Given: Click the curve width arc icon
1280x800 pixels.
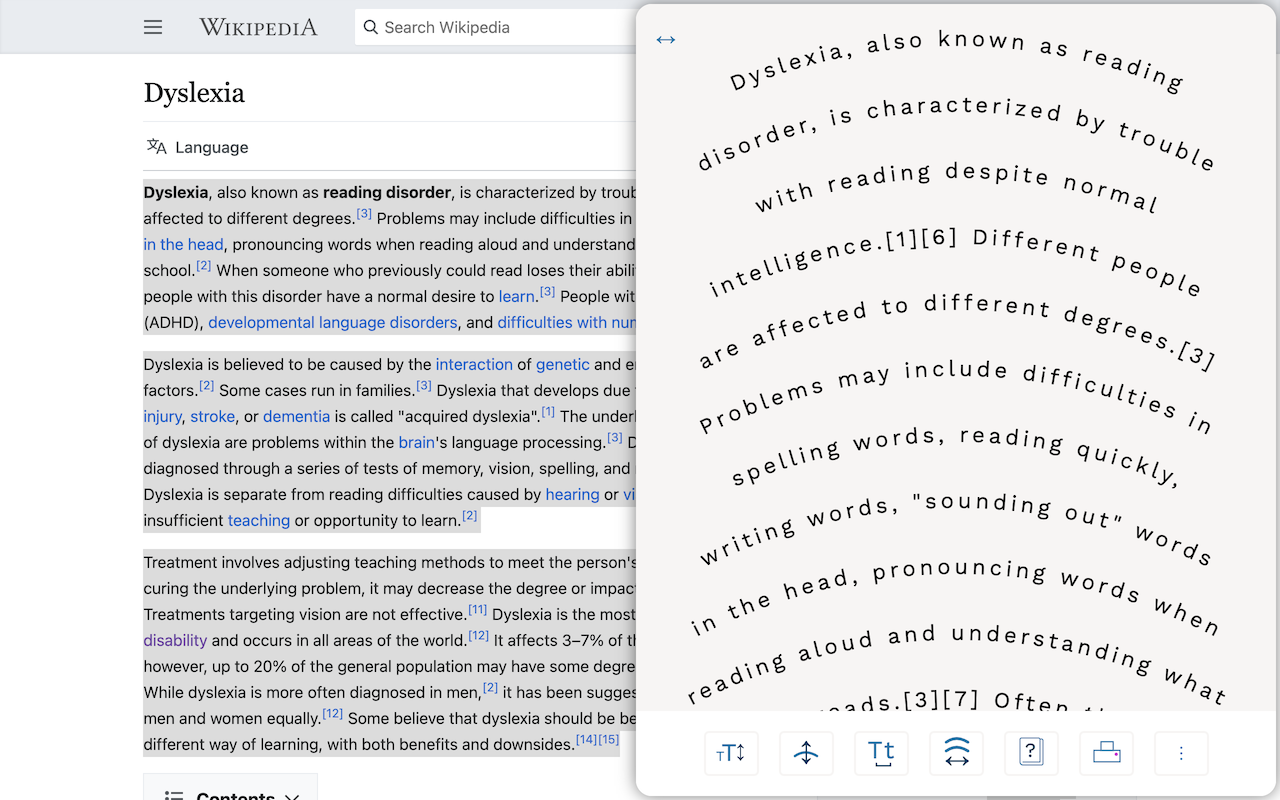Looking at the screenshot, I should coord(956,753).
